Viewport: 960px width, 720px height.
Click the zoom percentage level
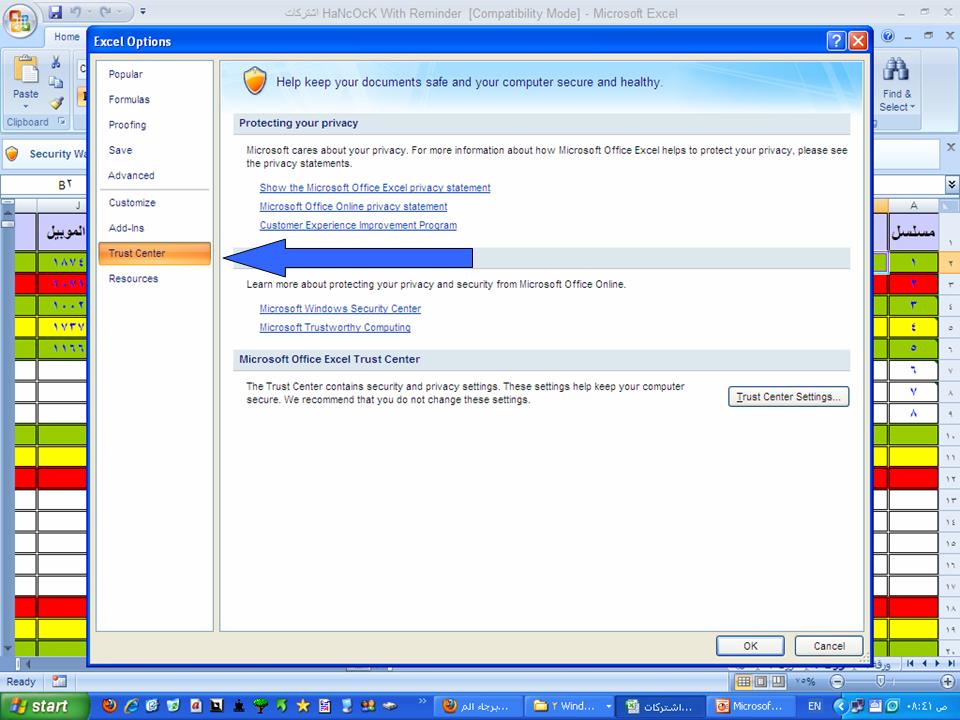pyautogui.click(x=805, y=681)
